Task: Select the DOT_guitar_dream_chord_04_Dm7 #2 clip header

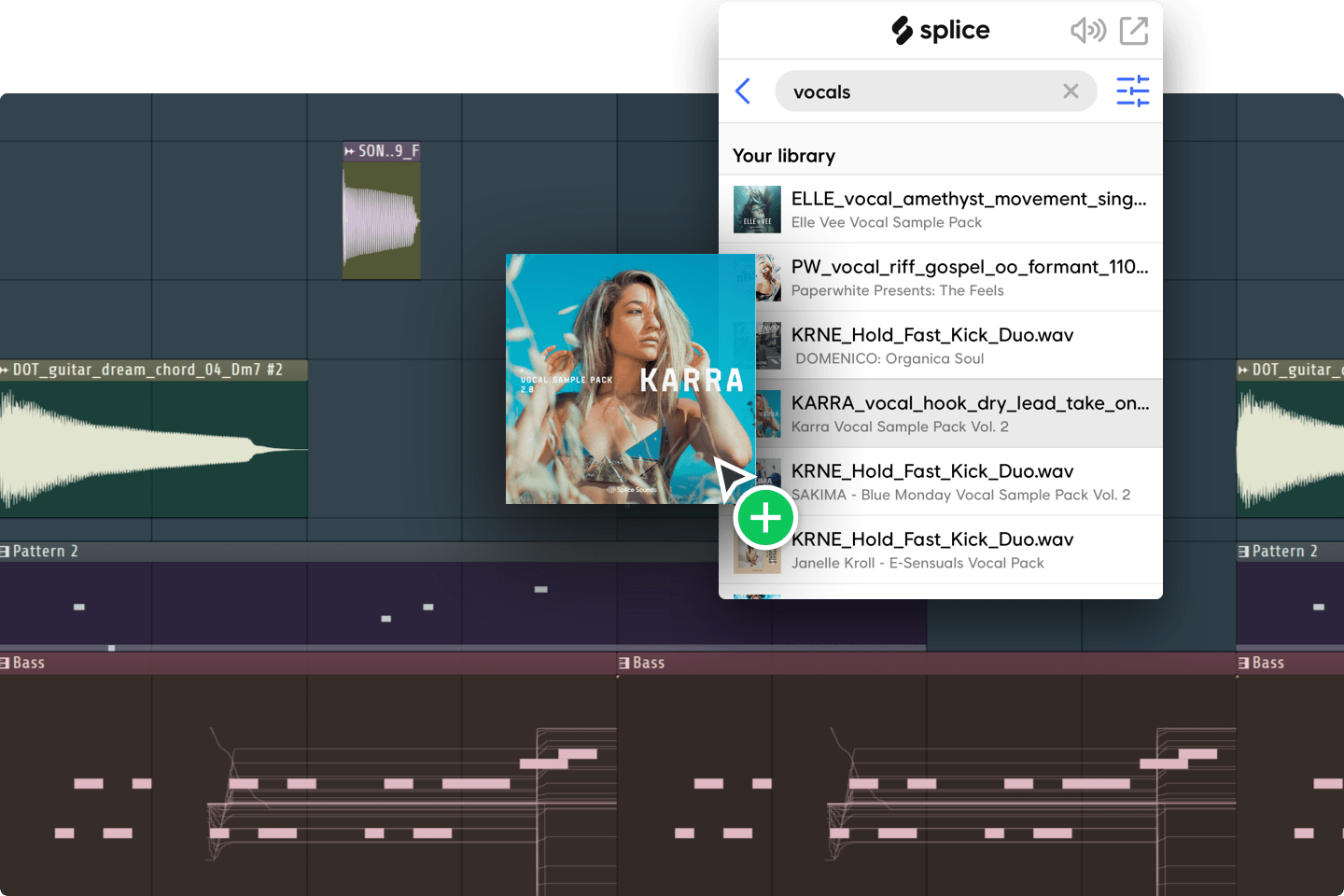Action: pos(149,370)
